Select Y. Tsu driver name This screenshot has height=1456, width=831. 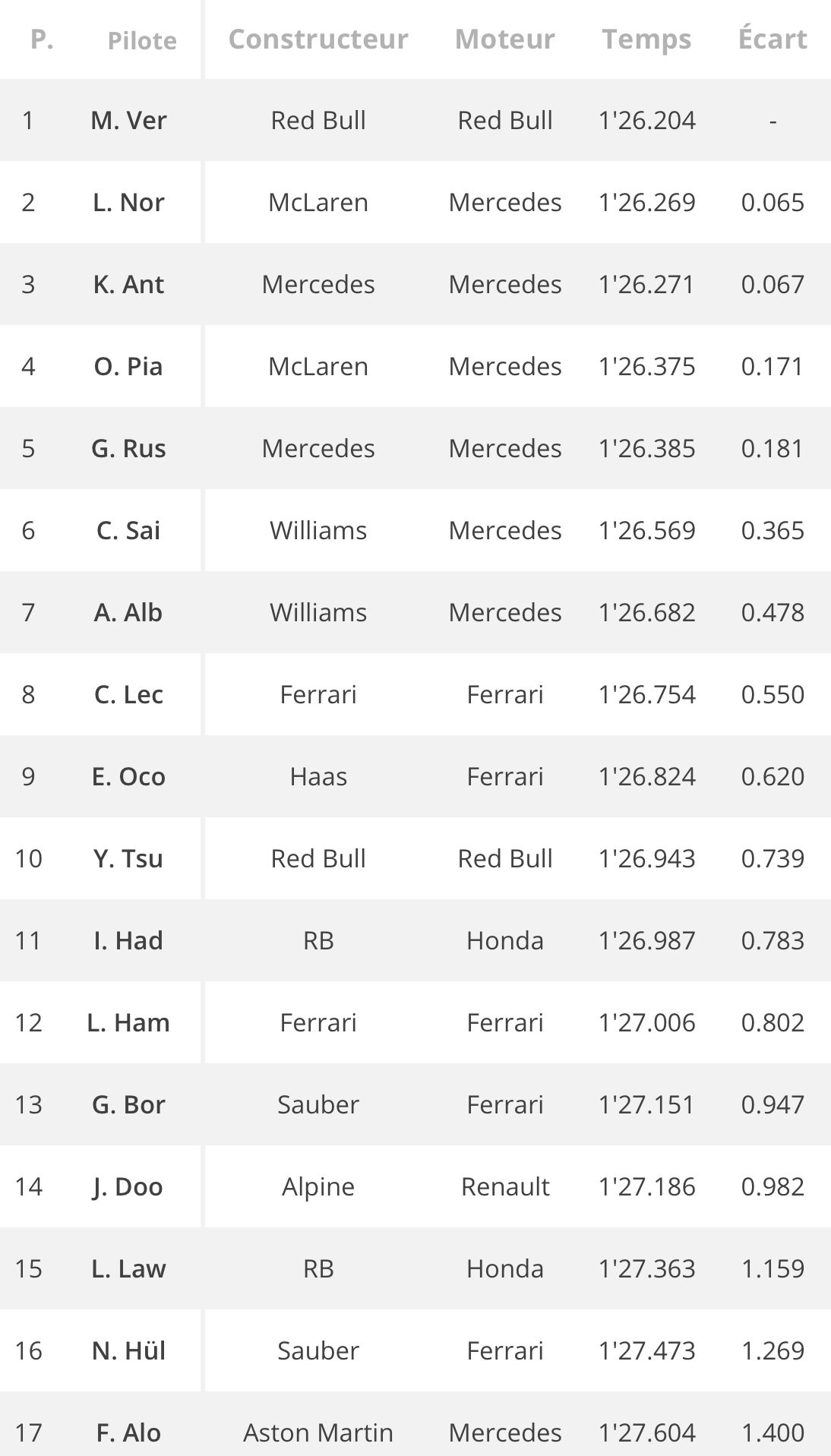pos(128,858)
